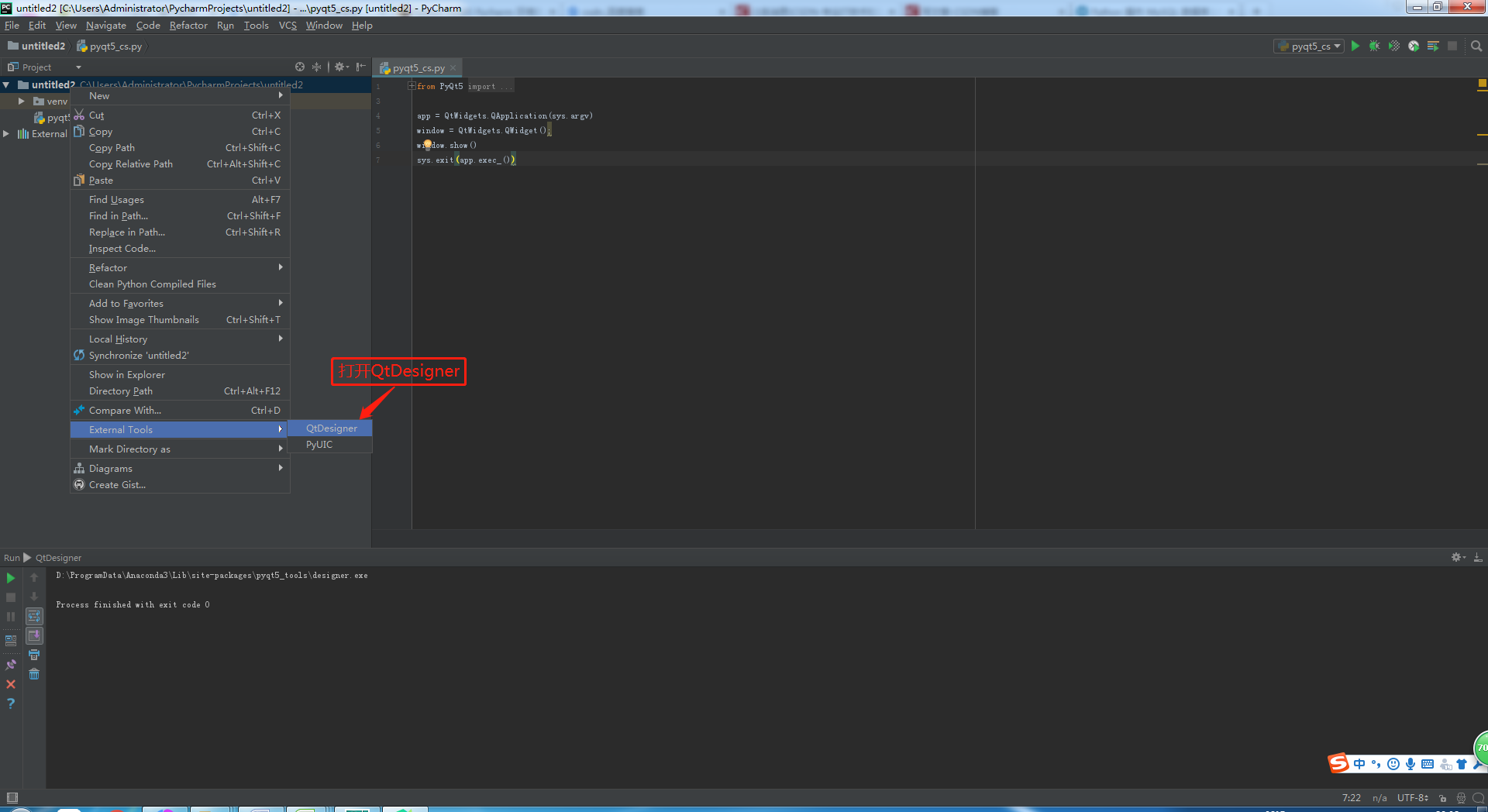Restore layout in Run panel

pos(11,641)
